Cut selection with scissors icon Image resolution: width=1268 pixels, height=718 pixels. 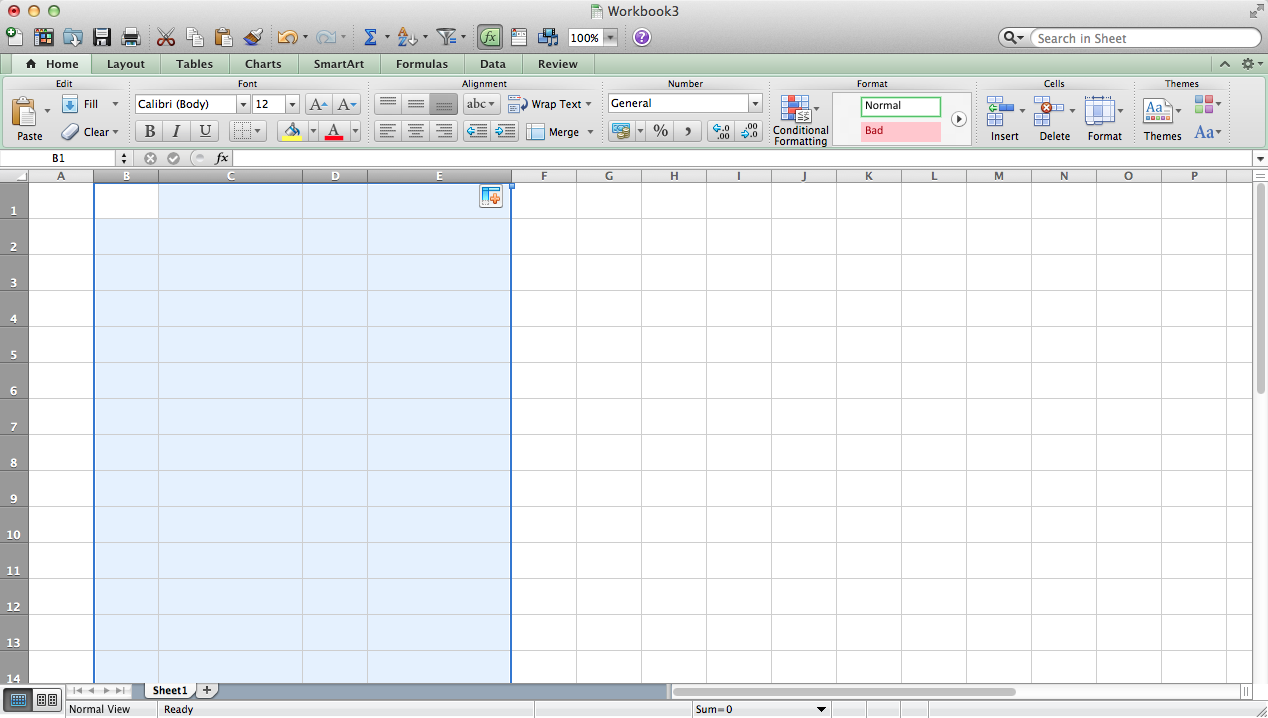(x=166, y=37)
